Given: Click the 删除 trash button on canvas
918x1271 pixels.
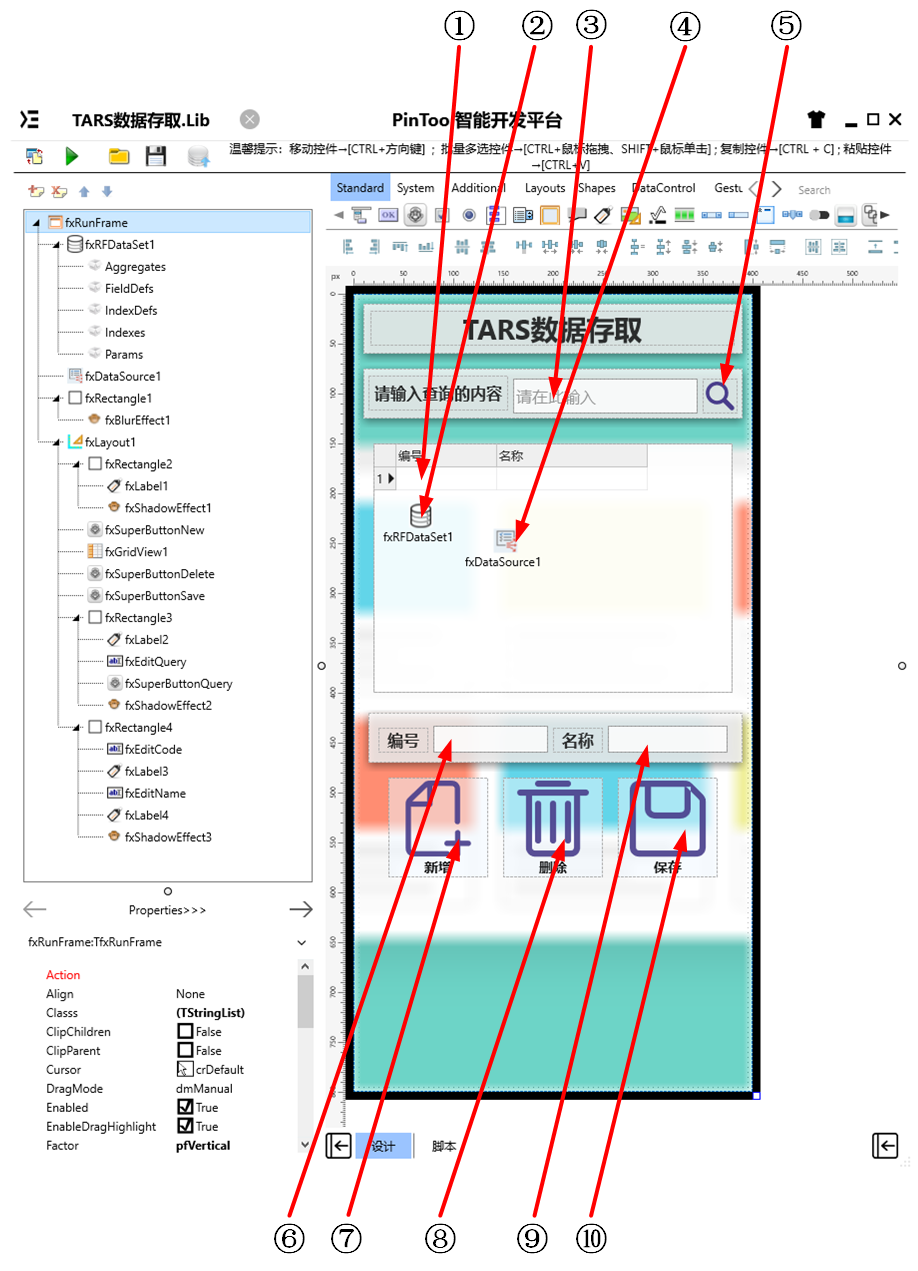Looking at the screenshot, I should (552, 828).
